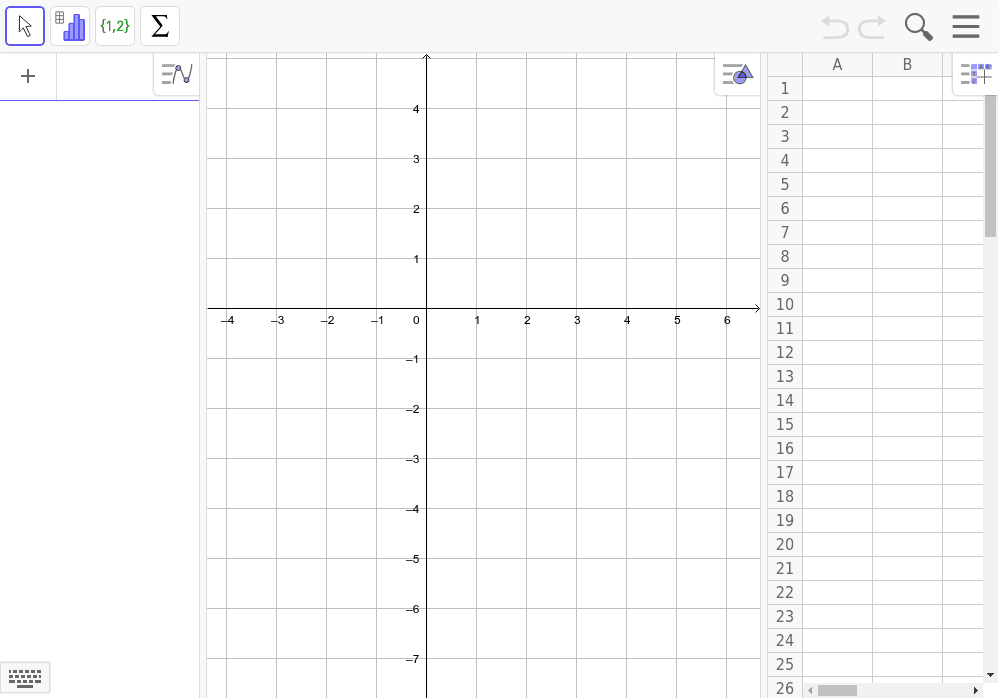The height and width of the screenshot is (700, 1000).
Task: Click spreadsheet scroll right arrow
Action: [976, 690]
